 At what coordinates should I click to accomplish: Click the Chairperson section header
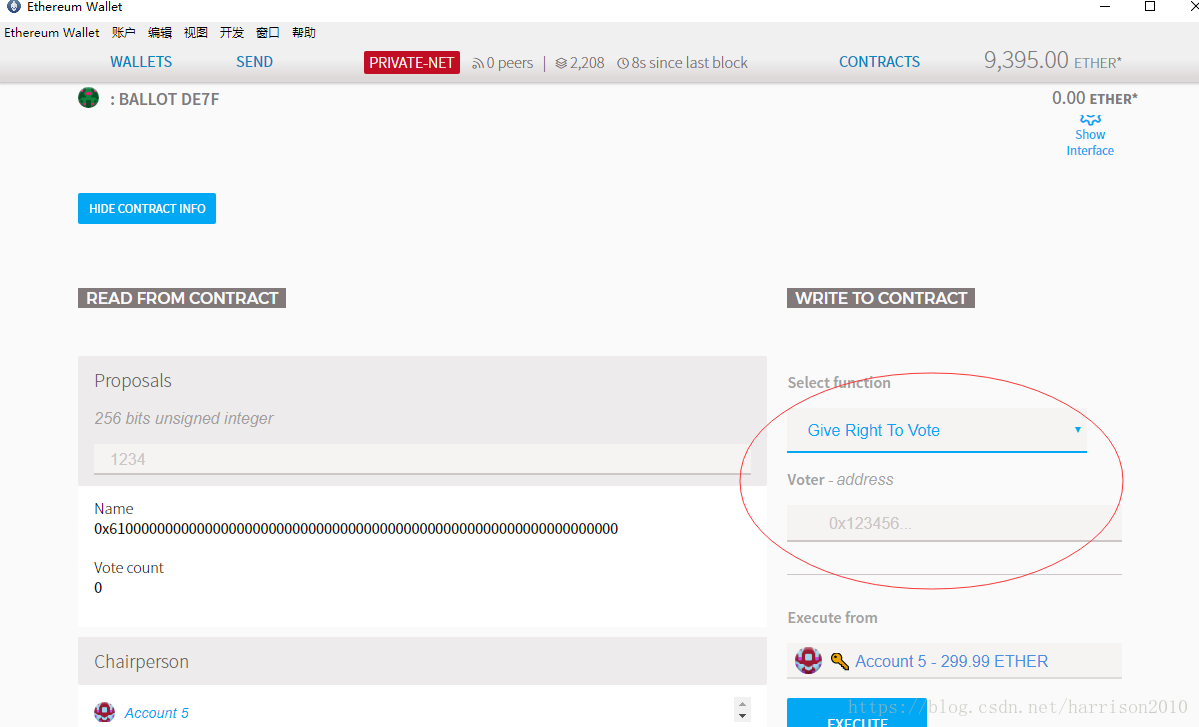coord(422,661)
